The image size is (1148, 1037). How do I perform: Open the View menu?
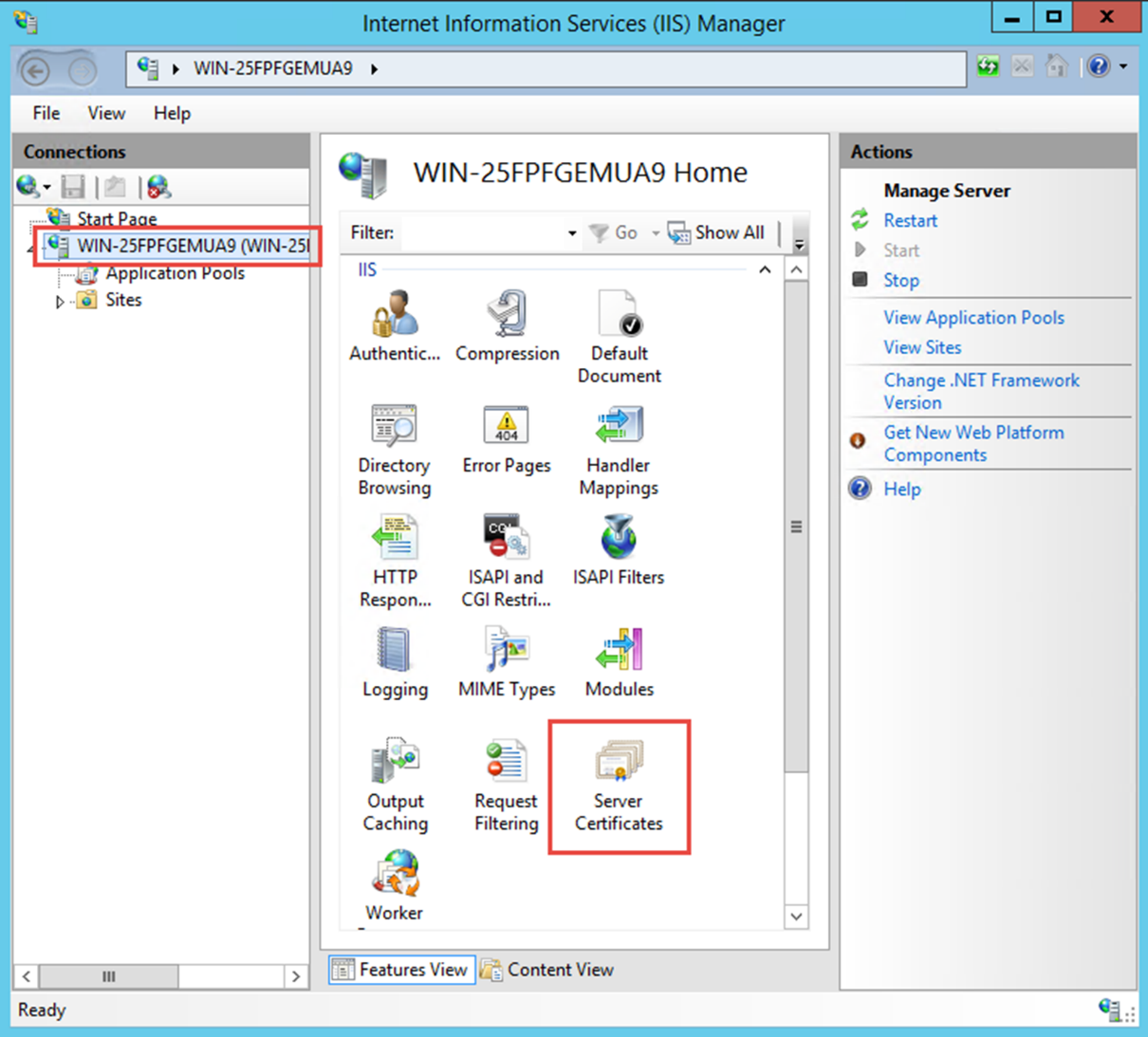(x=106, y=113)
